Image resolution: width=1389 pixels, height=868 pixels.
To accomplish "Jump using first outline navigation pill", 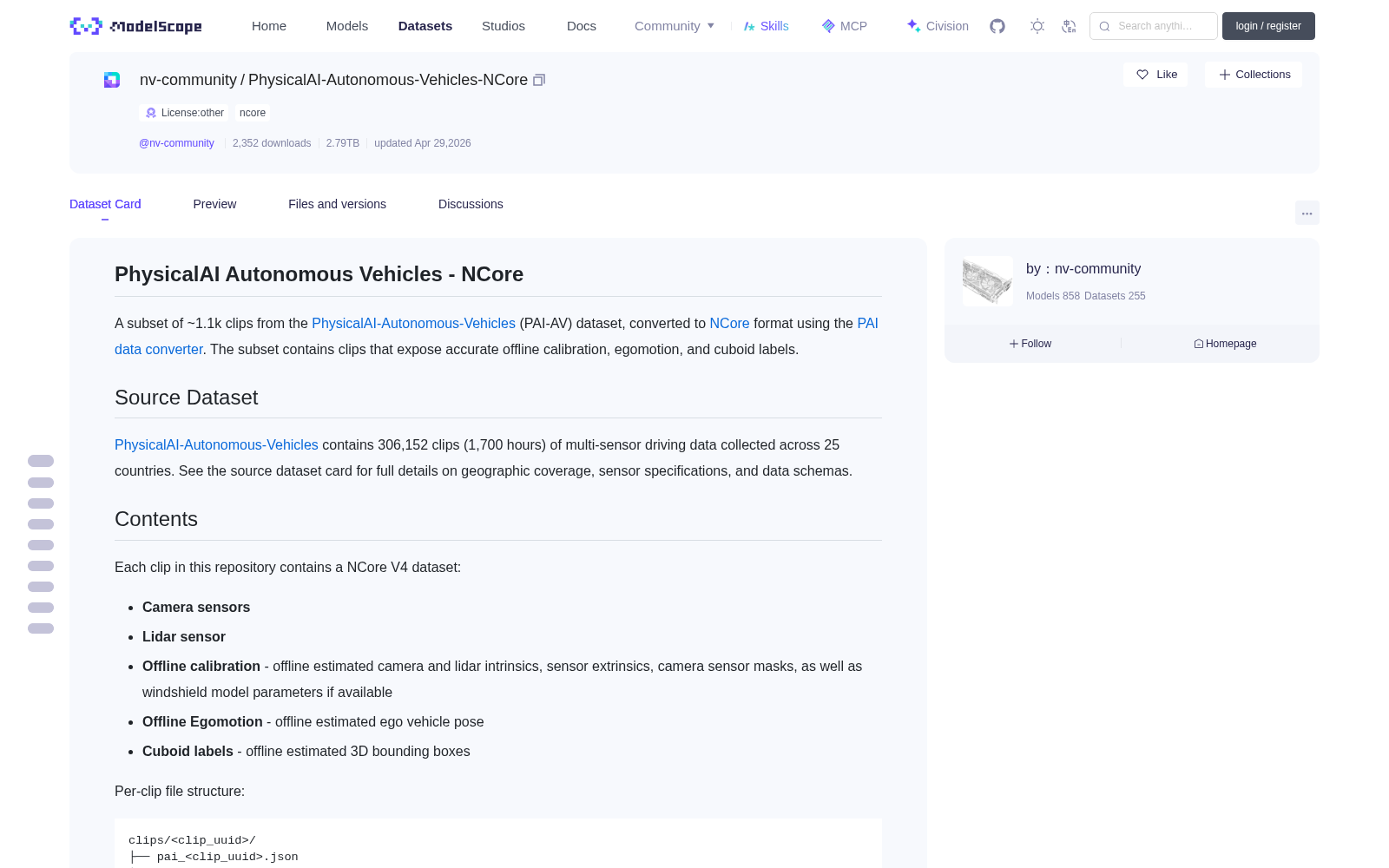I will point(41,461).
